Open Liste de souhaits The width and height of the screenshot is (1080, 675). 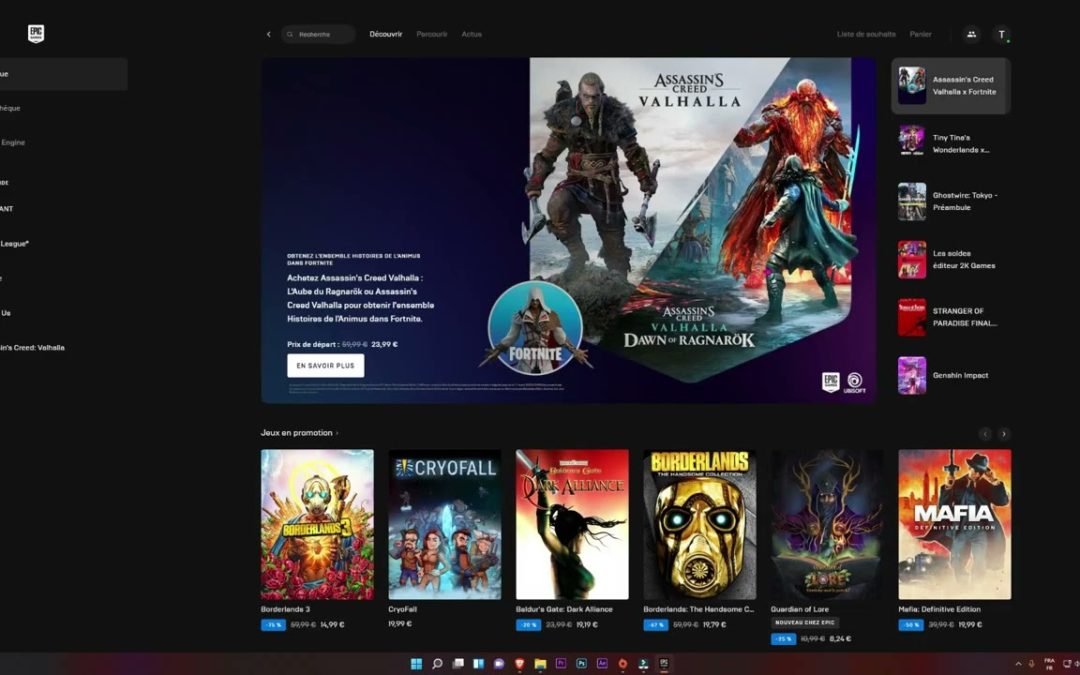866,34
